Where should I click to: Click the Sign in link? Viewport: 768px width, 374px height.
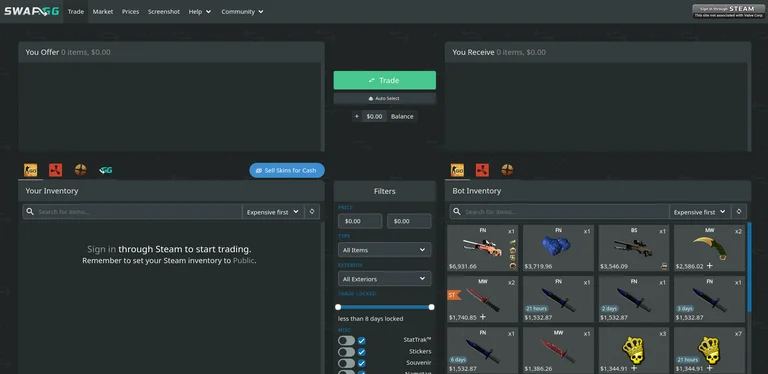click(101, 249)
